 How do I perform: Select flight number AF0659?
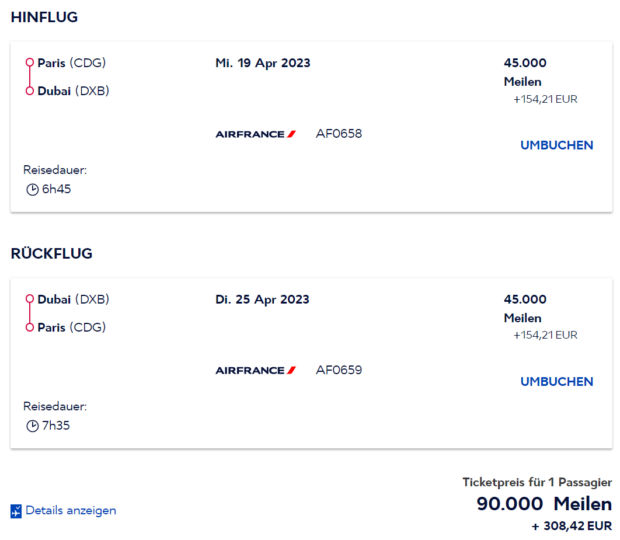(x=339, y=370)
